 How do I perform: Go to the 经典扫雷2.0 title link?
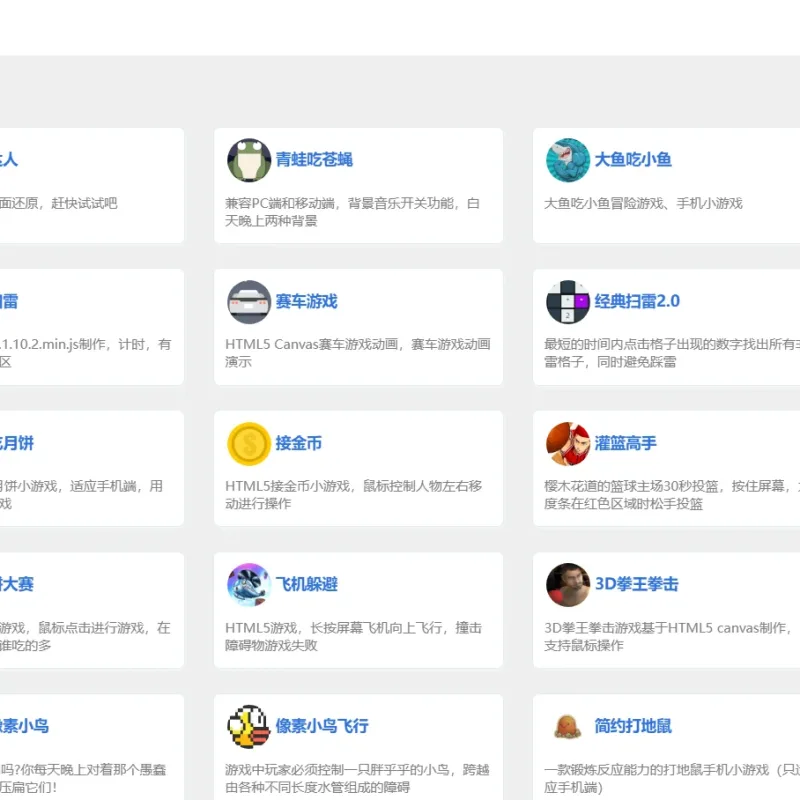click(x=637, y=302)
